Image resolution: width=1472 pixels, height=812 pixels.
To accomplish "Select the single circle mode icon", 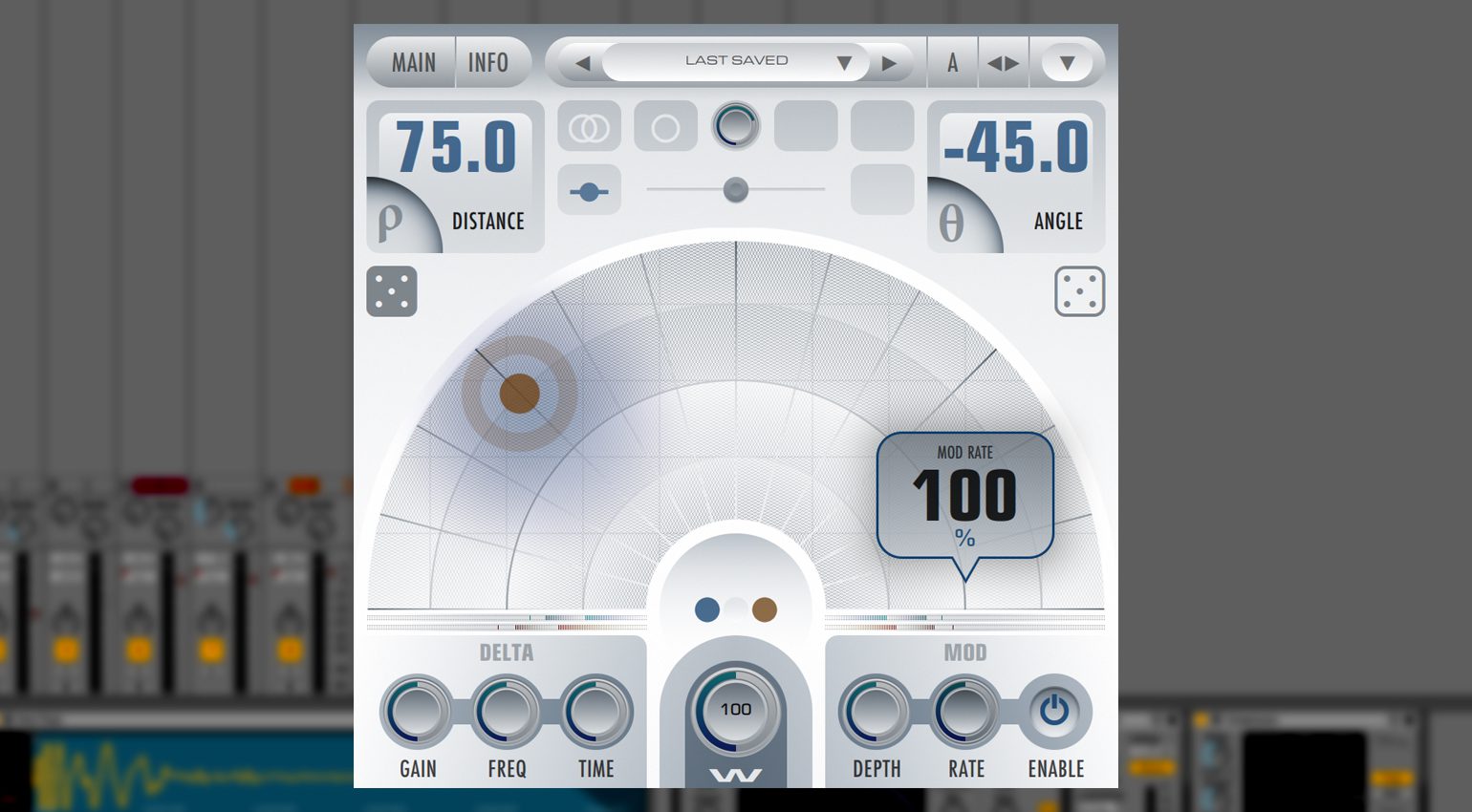I will point(665,127).
